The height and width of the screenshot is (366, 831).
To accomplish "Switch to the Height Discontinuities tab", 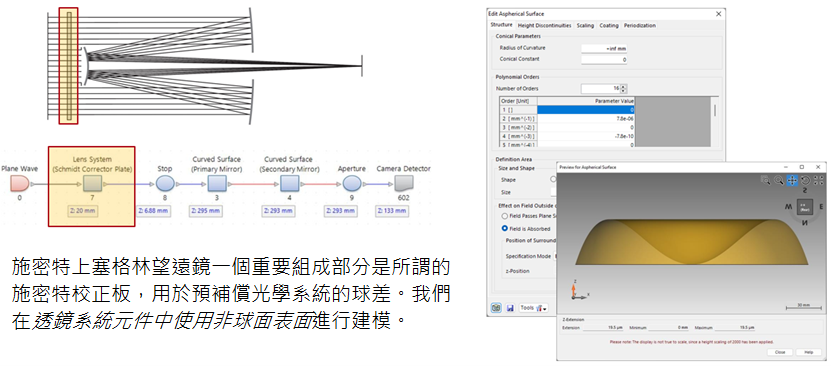I will (545, 25).
